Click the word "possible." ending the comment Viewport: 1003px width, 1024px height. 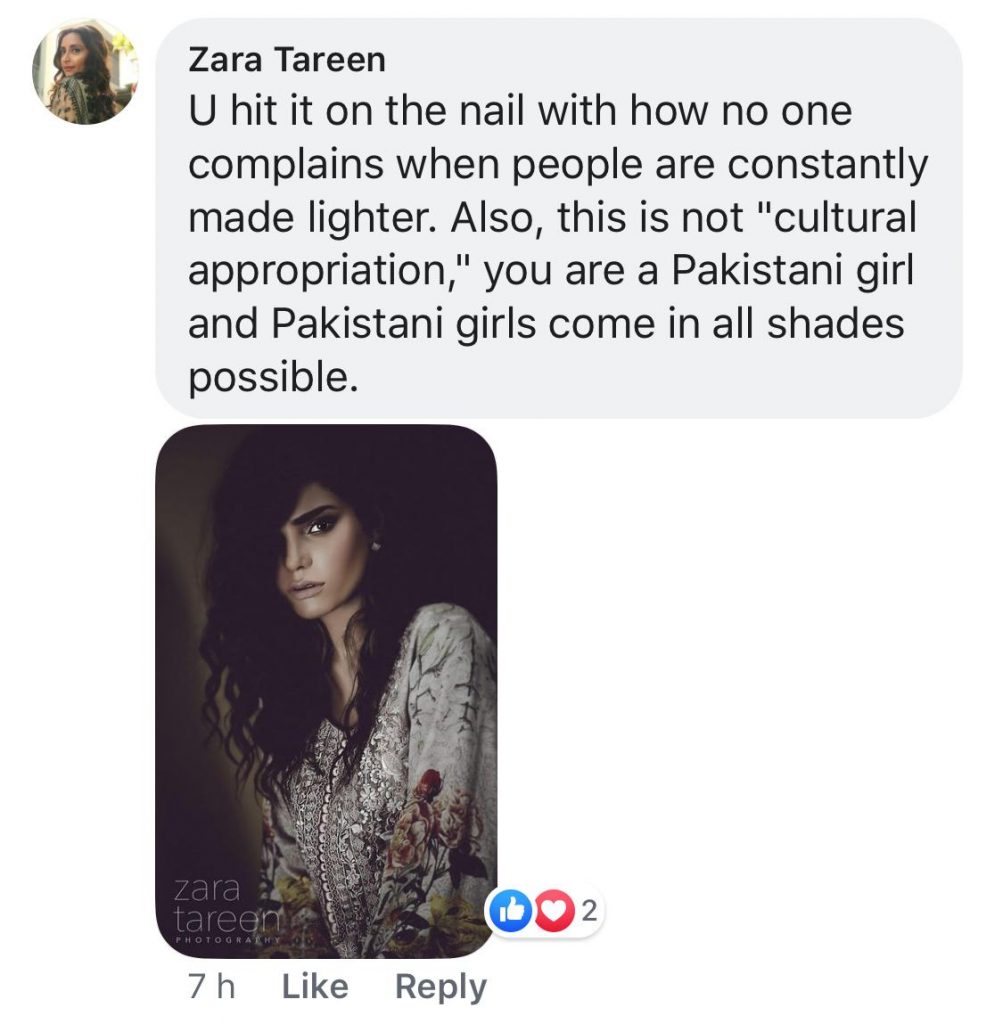point(274,377)
